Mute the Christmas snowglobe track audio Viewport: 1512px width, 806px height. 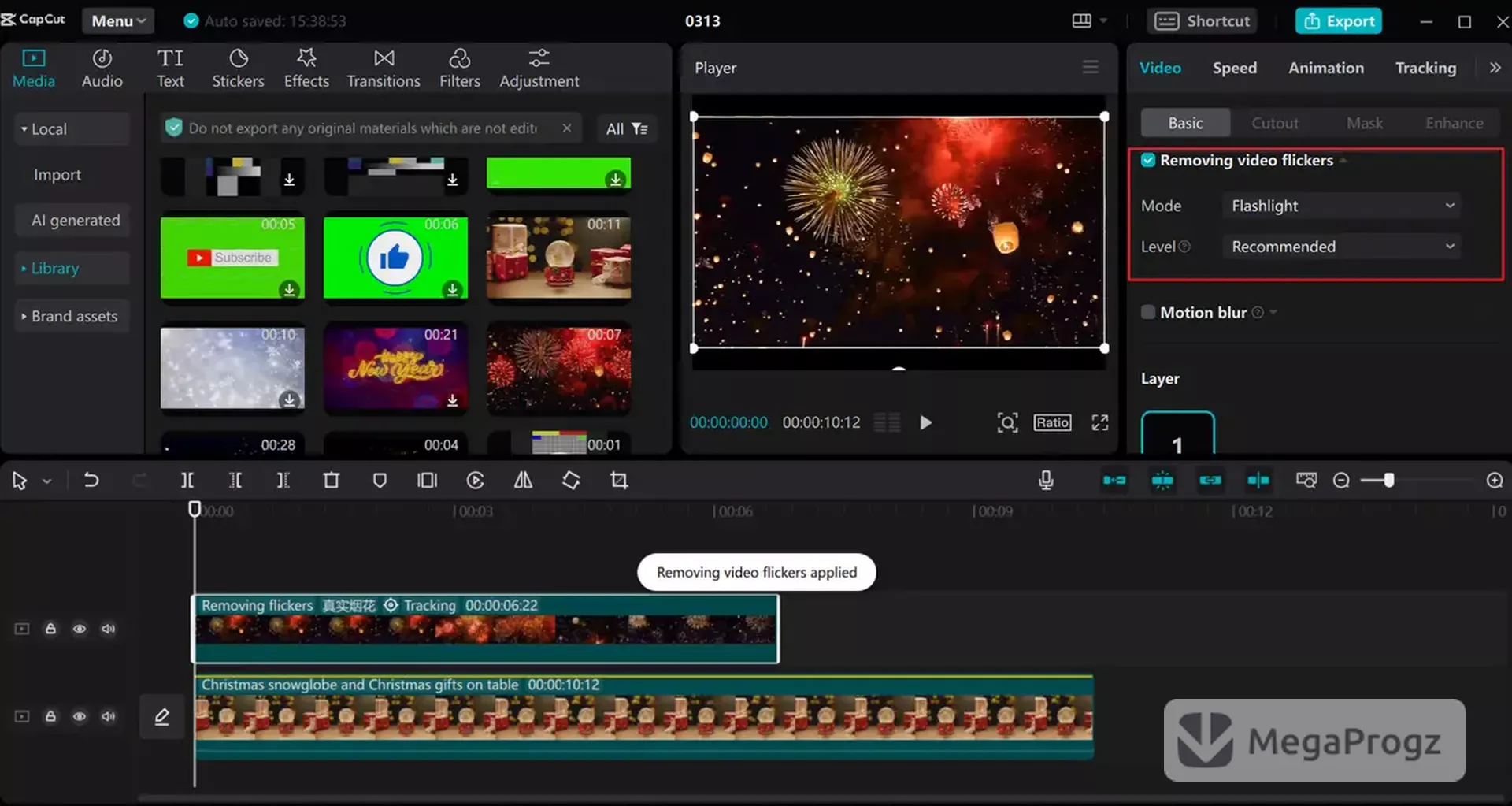109,716
